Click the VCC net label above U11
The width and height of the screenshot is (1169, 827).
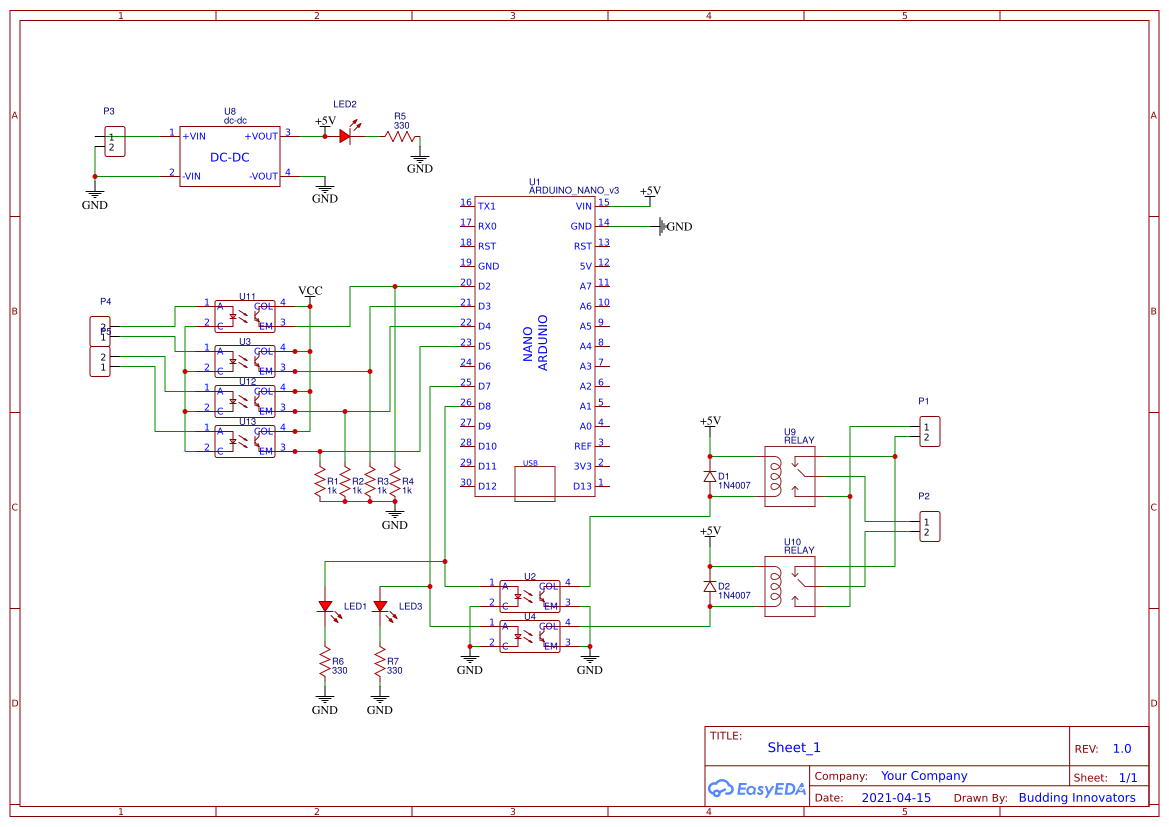311,291
